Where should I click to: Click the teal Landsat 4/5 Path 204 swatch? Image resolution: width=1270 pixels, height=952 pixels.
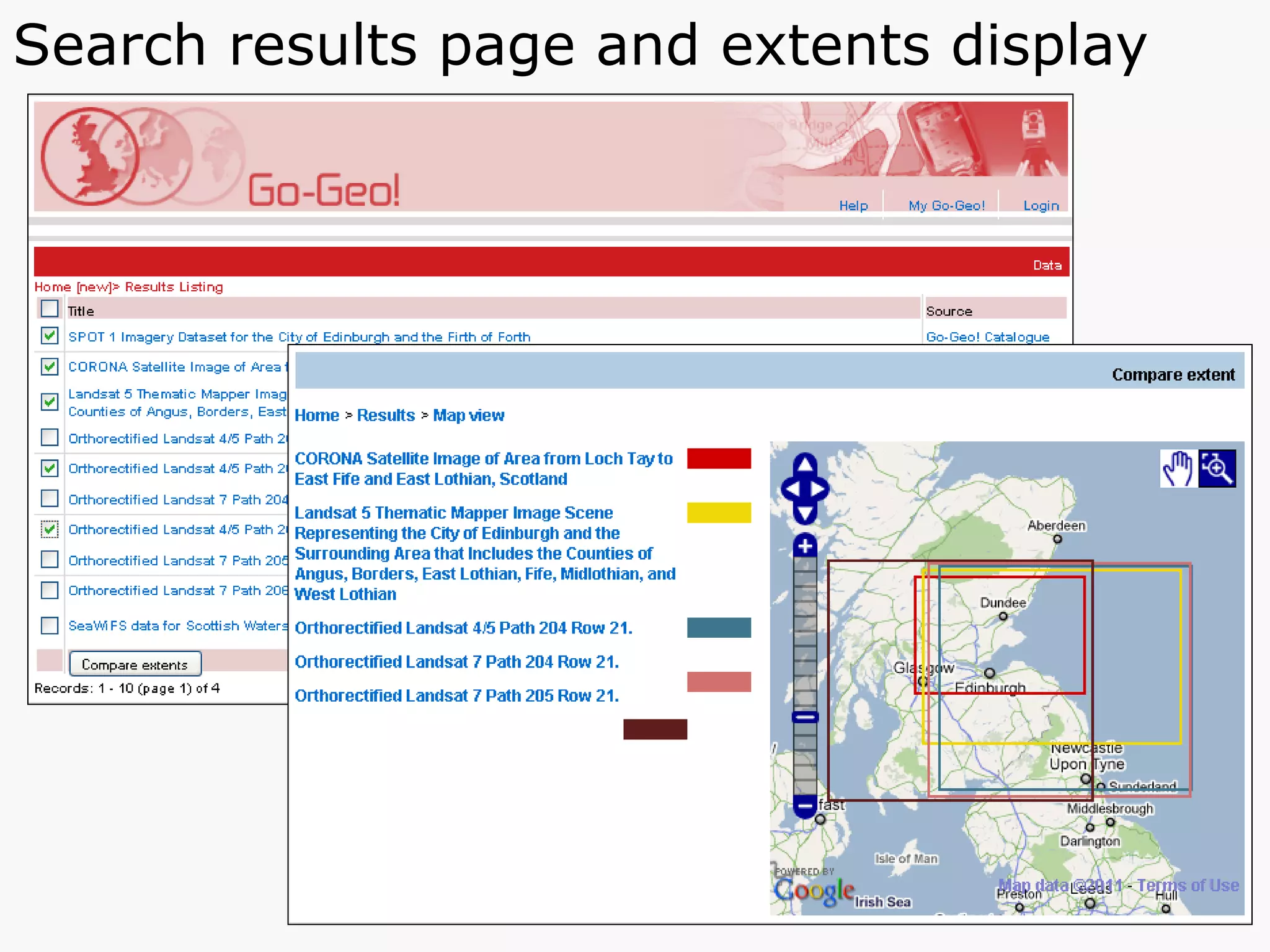(719, 627)
